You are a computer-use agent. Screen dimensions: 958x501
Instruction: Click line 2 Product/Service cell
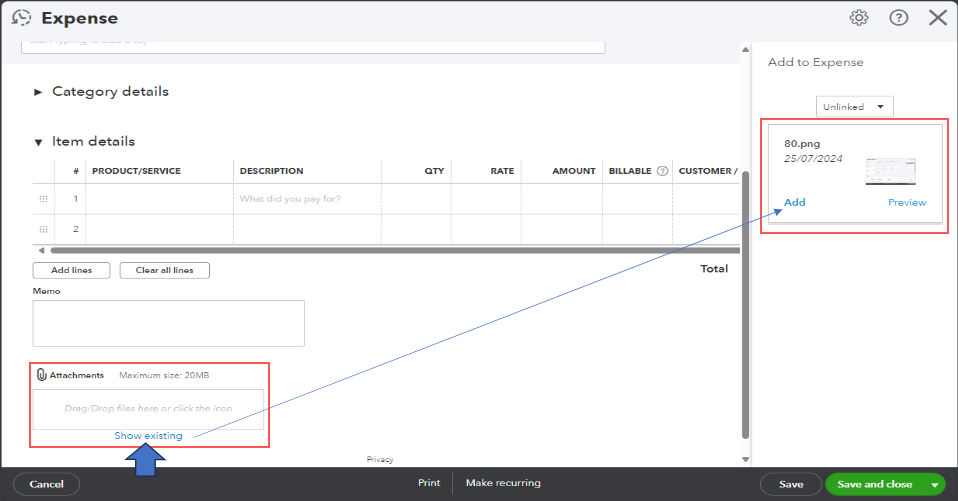tap(159, 229)
